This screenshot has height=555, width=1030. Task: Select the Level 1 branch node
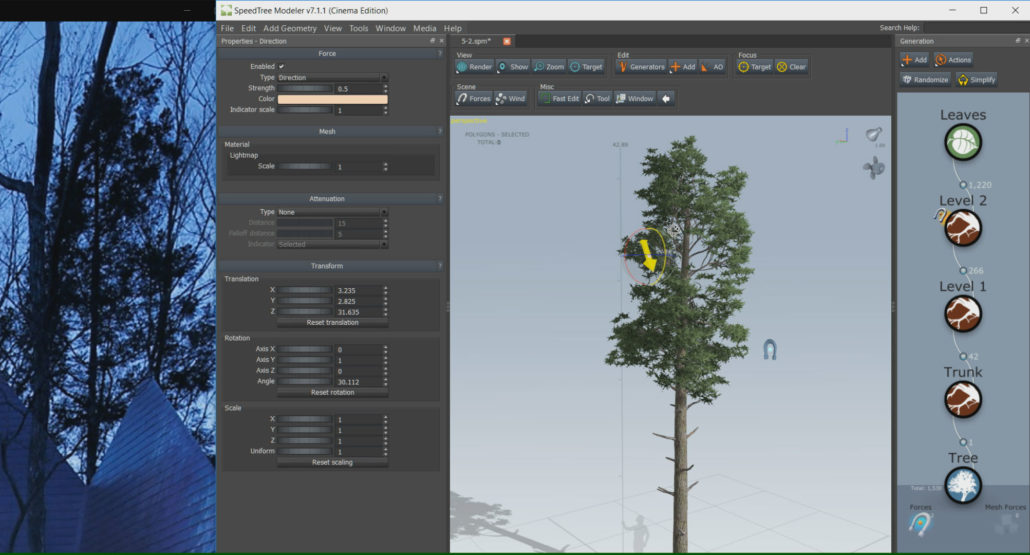[x=963, y=314]
